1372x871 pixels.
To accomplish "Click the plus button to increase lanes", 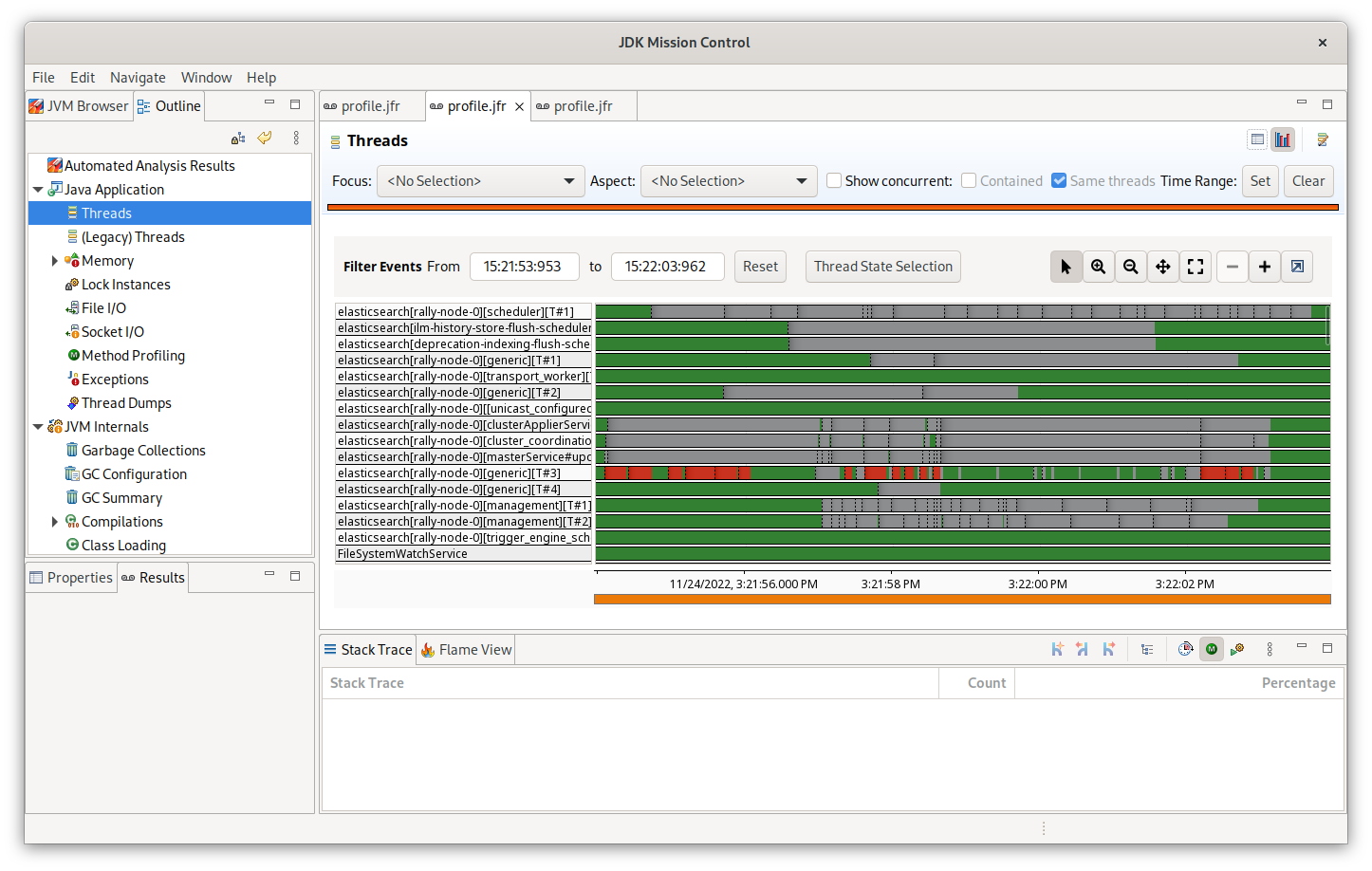I will click(x=1264, y=267).
